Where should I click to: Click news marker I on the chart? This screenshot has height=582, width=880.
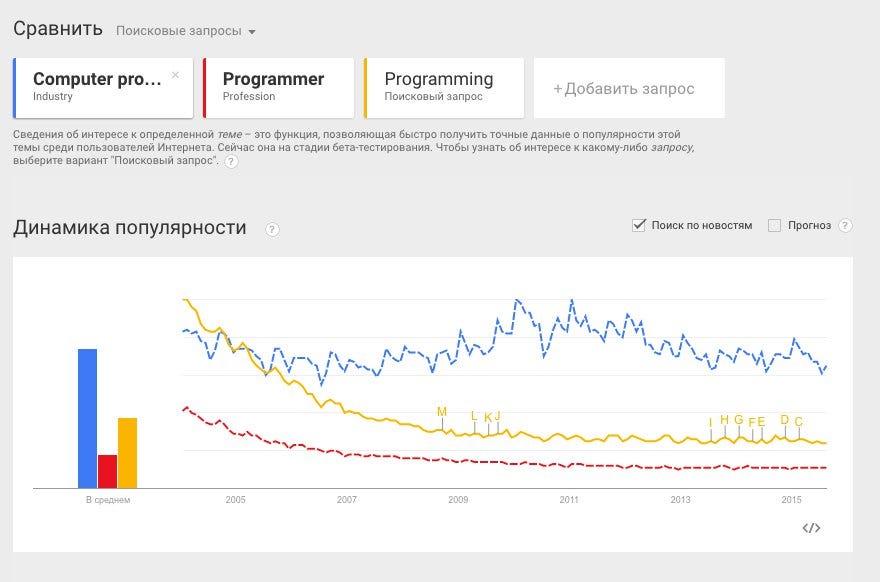coord(711,422)
